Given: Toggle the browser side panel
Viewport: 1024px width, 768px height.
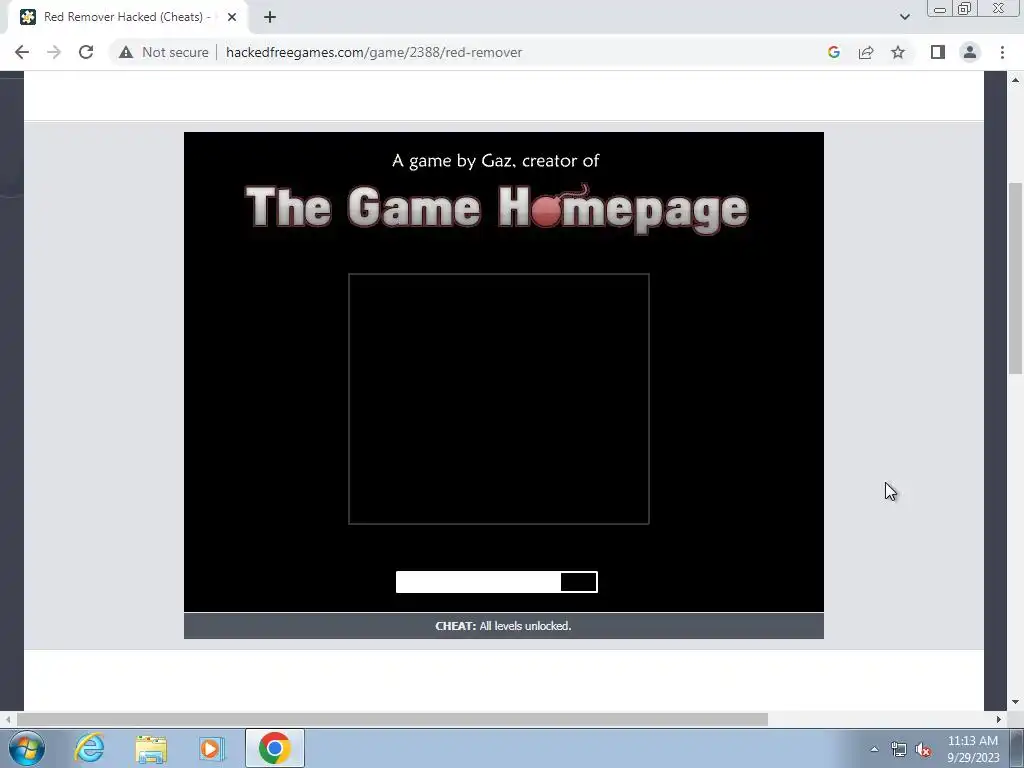Looking at the screenshot, I should (x=938, y=52).
